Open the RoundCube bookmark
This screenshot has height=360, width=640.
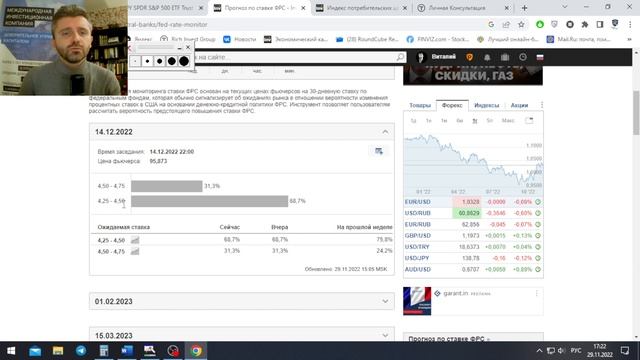point(367,39)
